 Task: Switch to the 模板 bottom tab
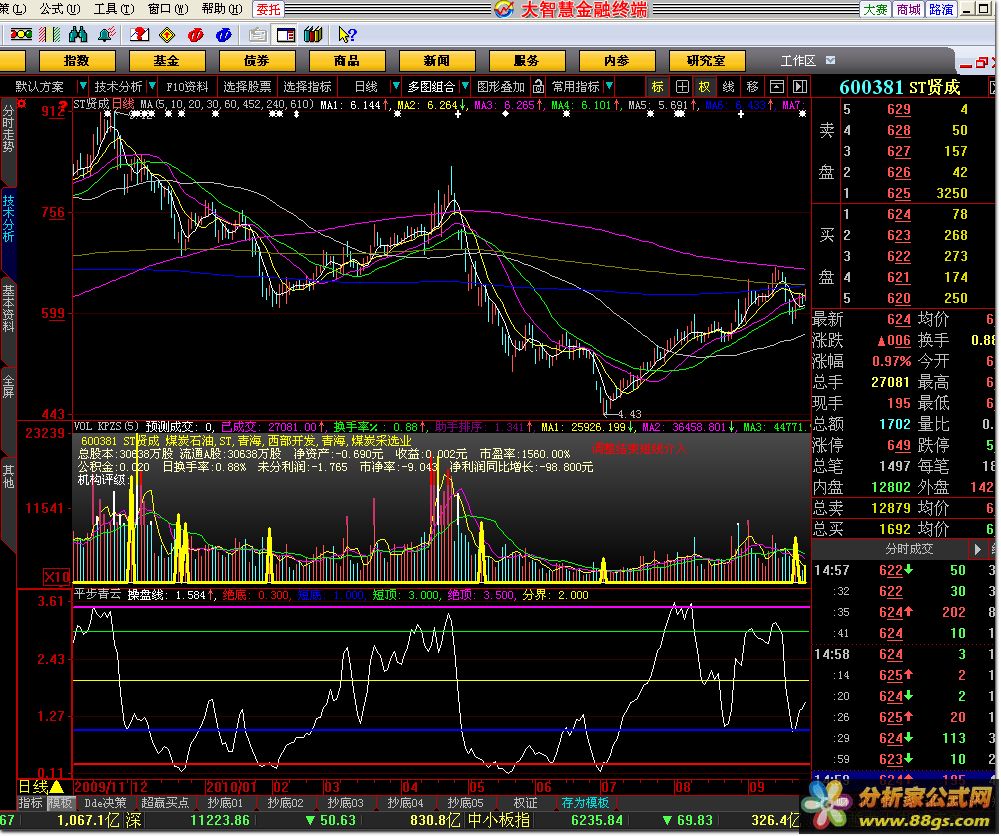coord(60,803)
